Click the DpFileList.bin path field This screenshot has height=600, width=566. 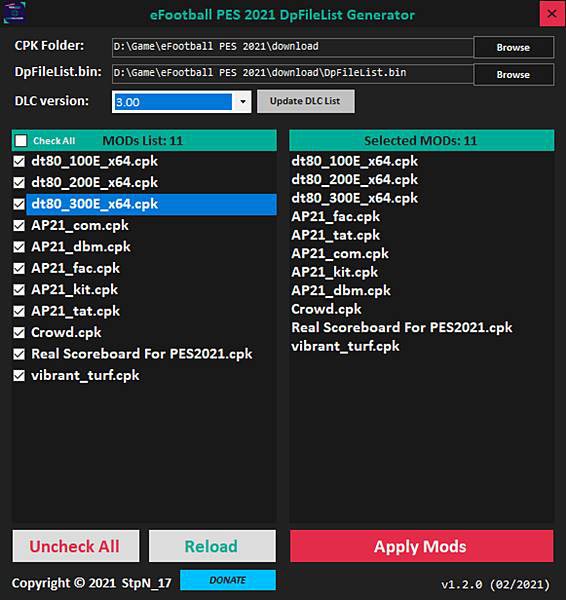click(x=292, y=73)
